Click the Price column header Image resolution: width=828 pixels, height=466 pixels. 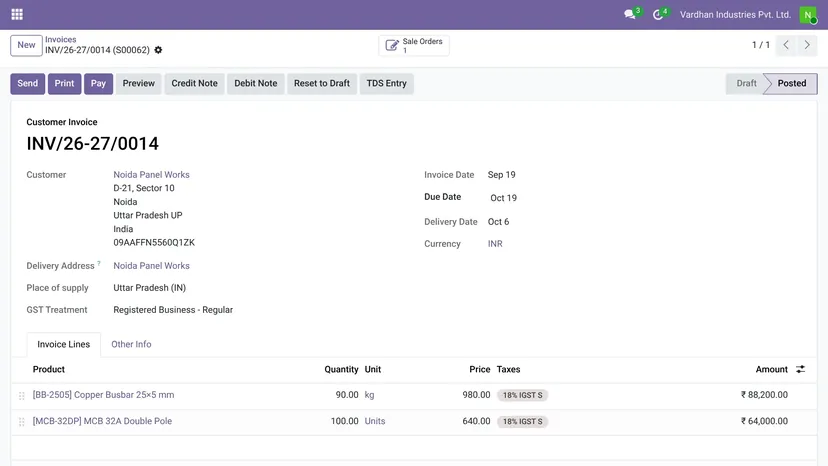[x=479, y=369]
